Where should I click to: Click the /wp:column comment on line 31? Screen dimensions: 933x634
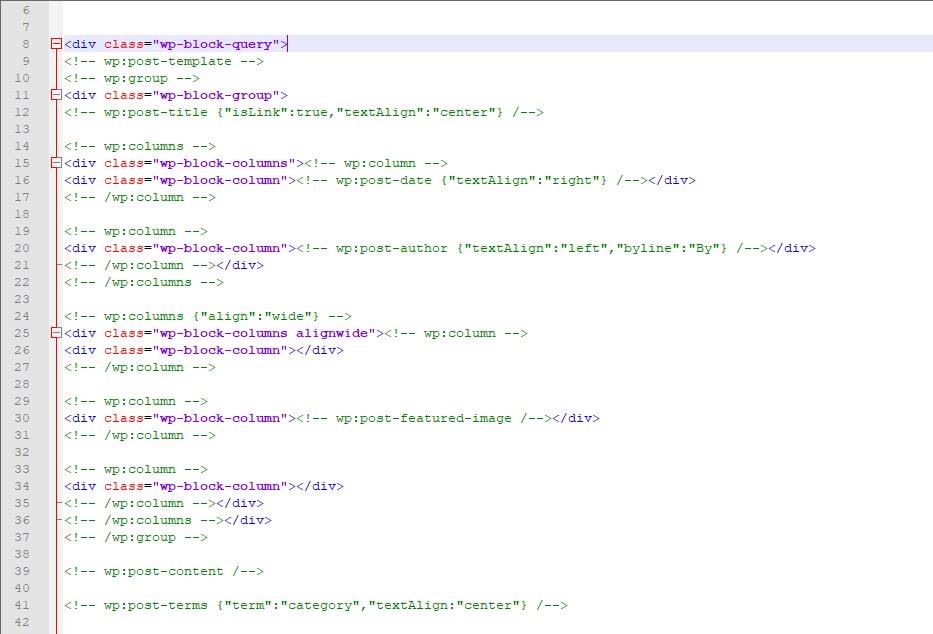point(140,435)
